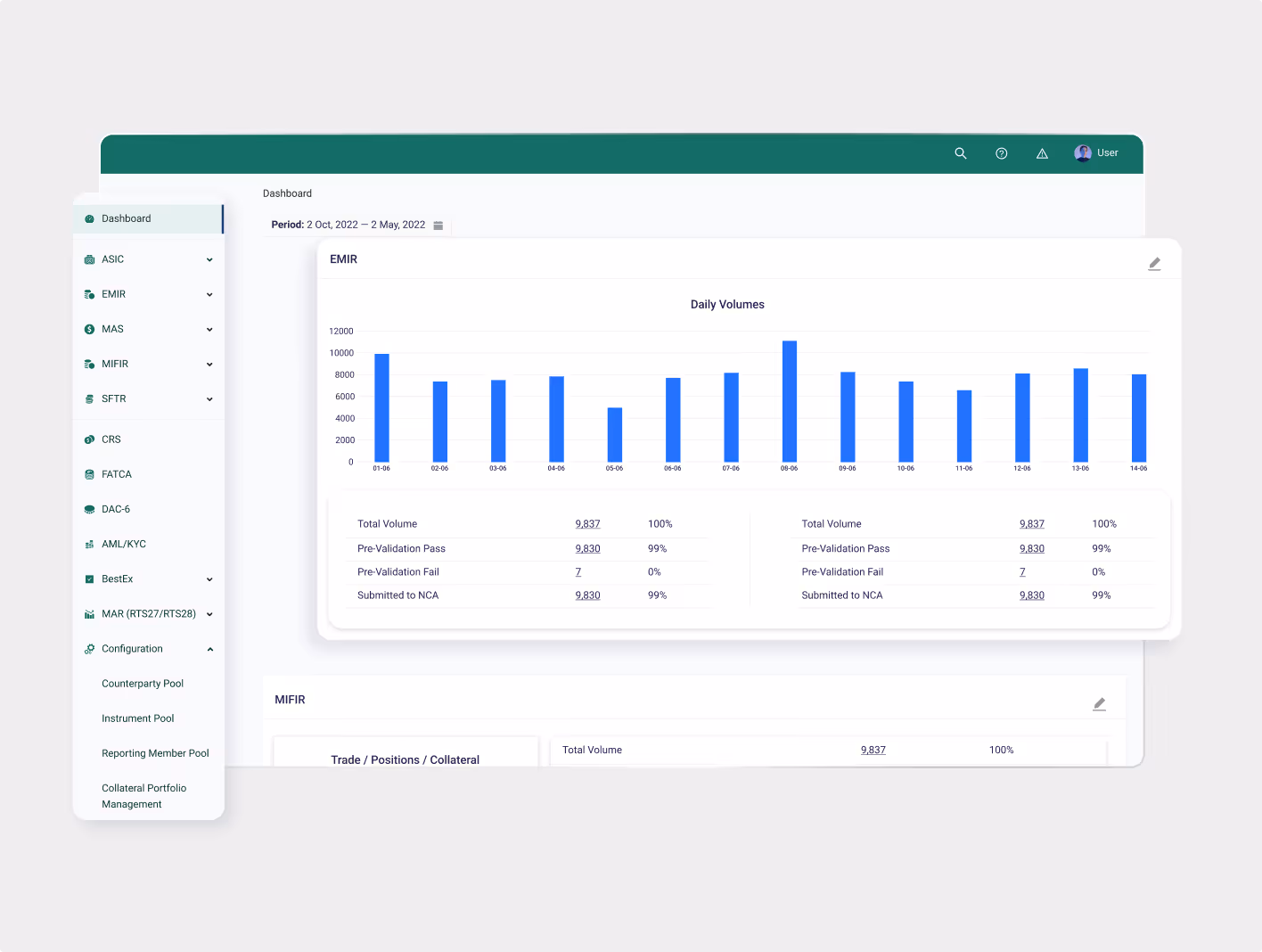
Task: Expand the MAR (RTS27/RTS28) chevron
Action: coord(209,614)
